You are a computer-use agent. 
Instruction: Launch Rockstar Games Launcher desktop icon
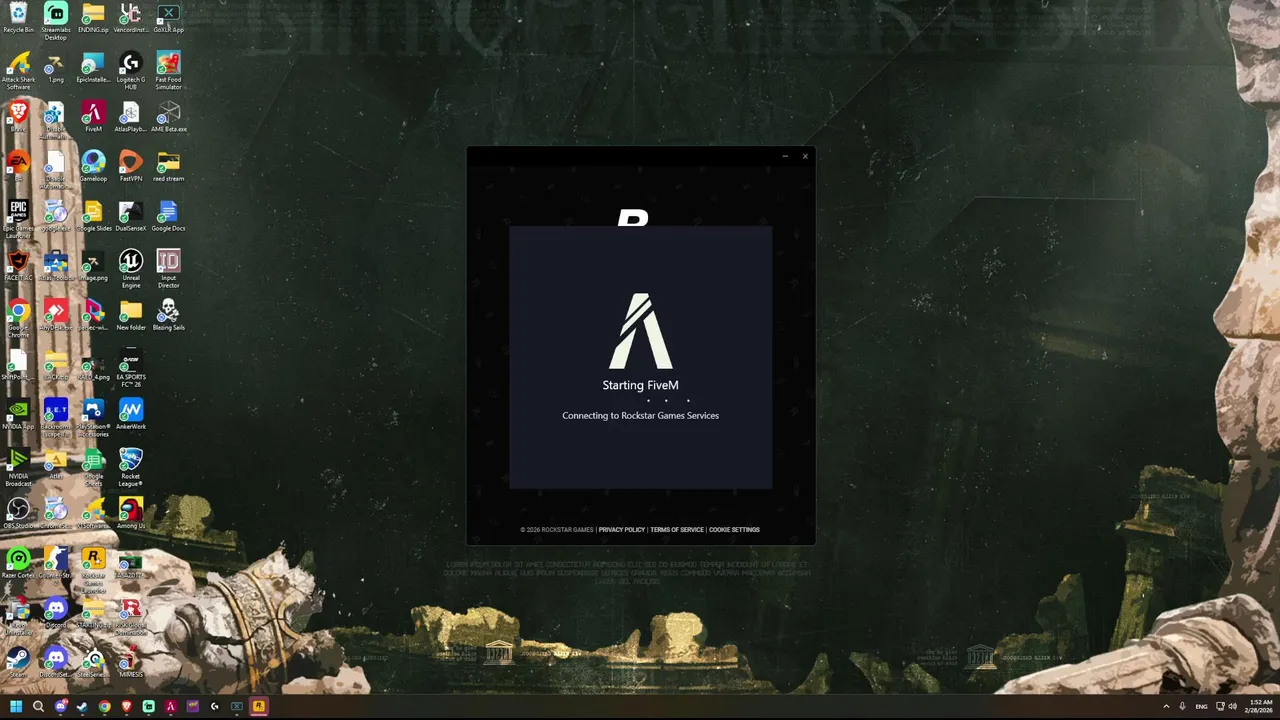coord(93,571)
